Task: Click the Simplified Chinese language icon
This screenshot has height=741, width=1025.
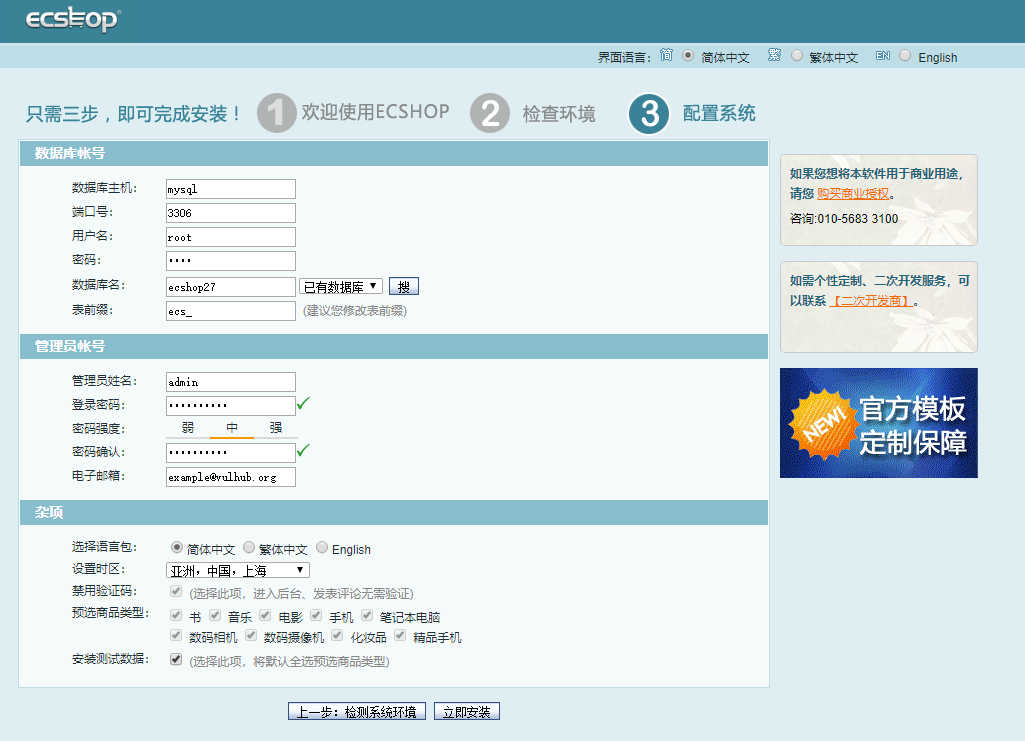Action: pos(666,55)
